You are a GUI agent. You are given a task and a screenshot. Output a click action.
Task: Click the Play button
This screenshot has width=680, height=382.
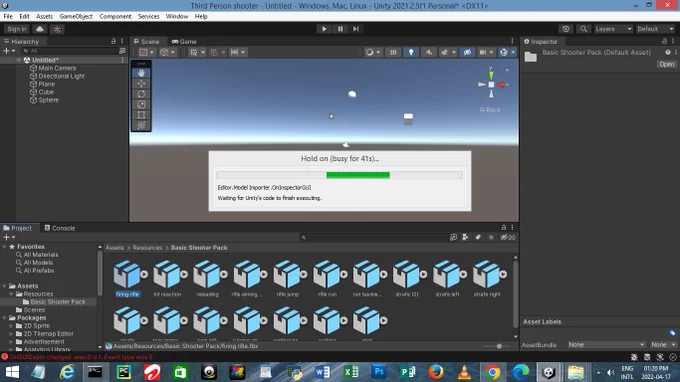(324, 29)
